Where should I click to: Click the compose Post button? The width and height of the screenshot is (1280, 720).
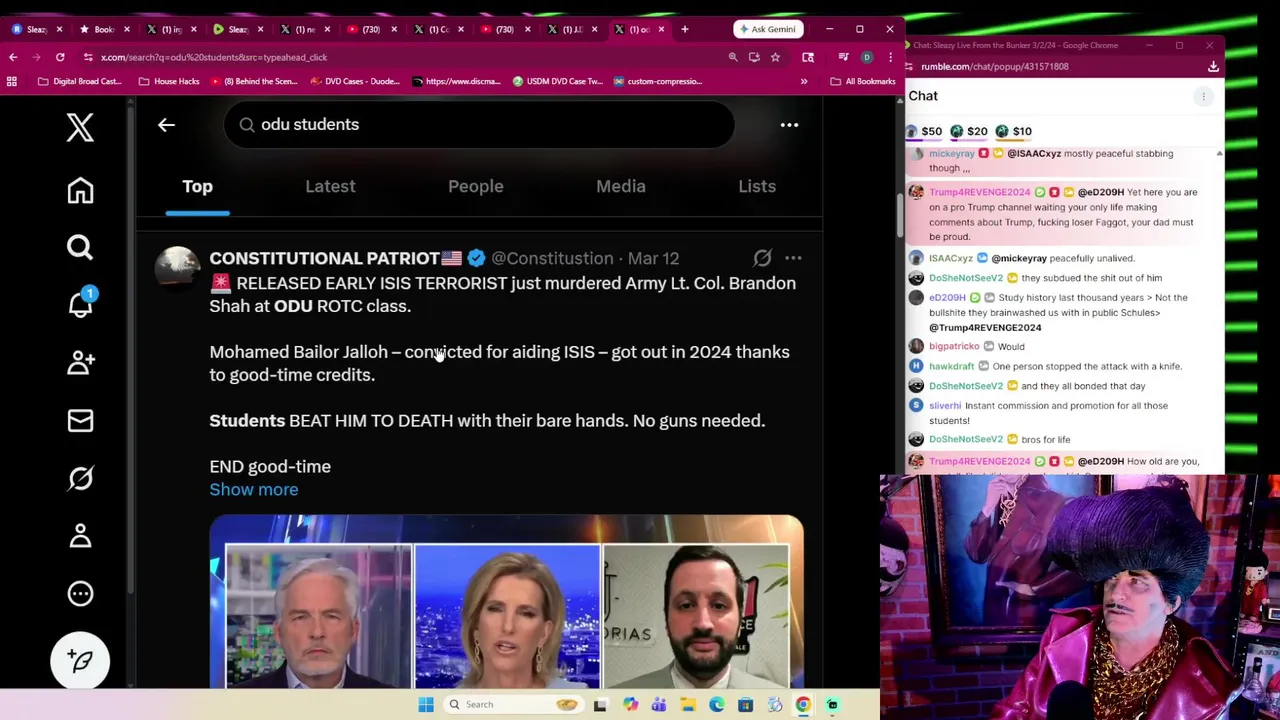[80, 661]
